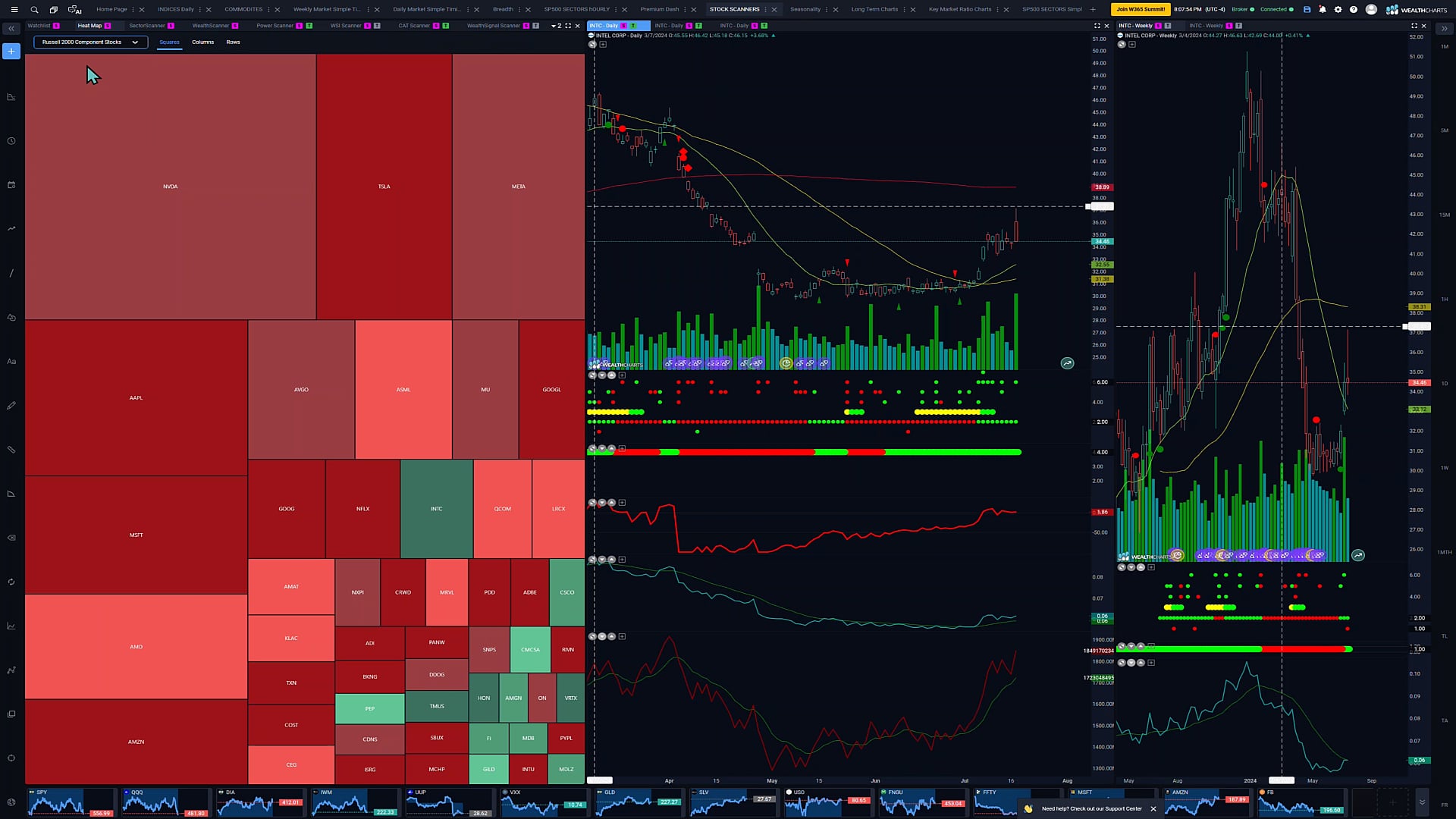
Task: Toggle T badge on CAT Scanner tab
Action: pyautogui.click(x=446, y=26)
